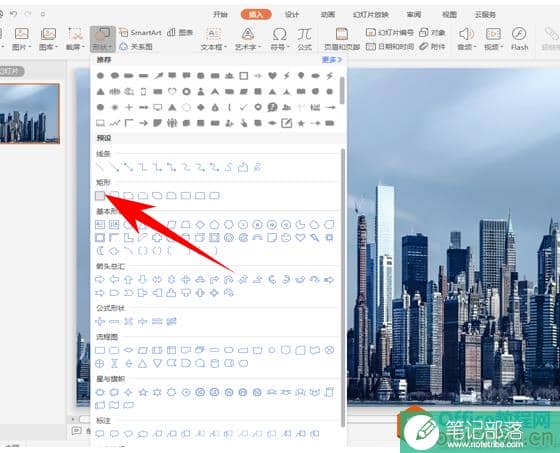The image size is (560, 453).
Task: Insert an 附件 attachment
Action: point(432,46)
